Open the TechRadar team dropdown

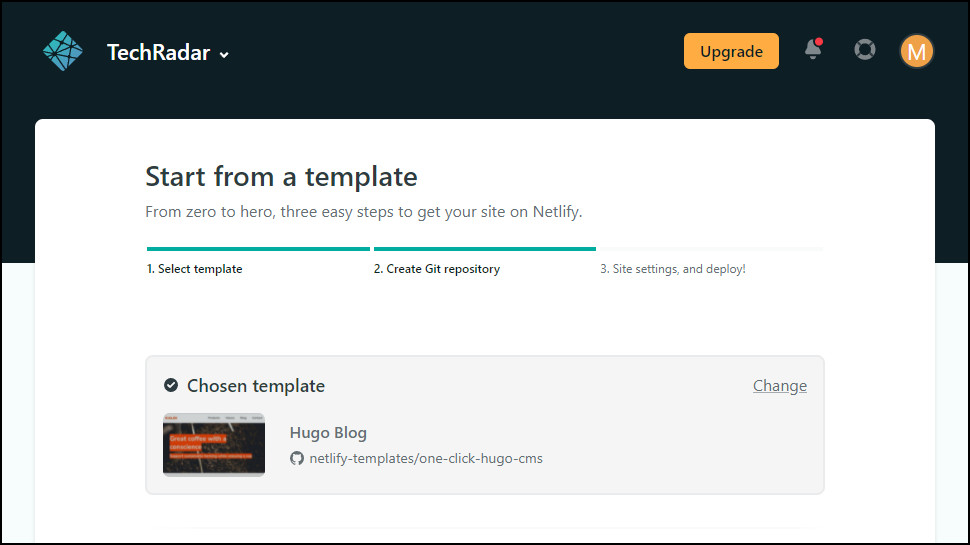168,53
